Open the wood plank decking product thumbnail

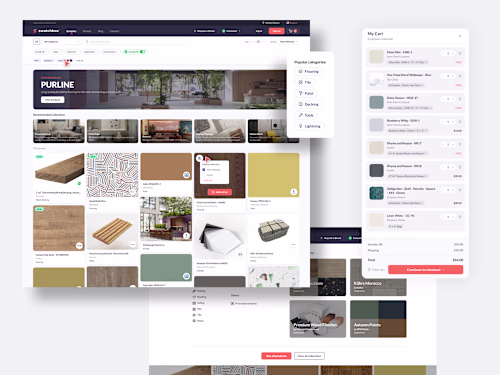[x=59, y=169]
